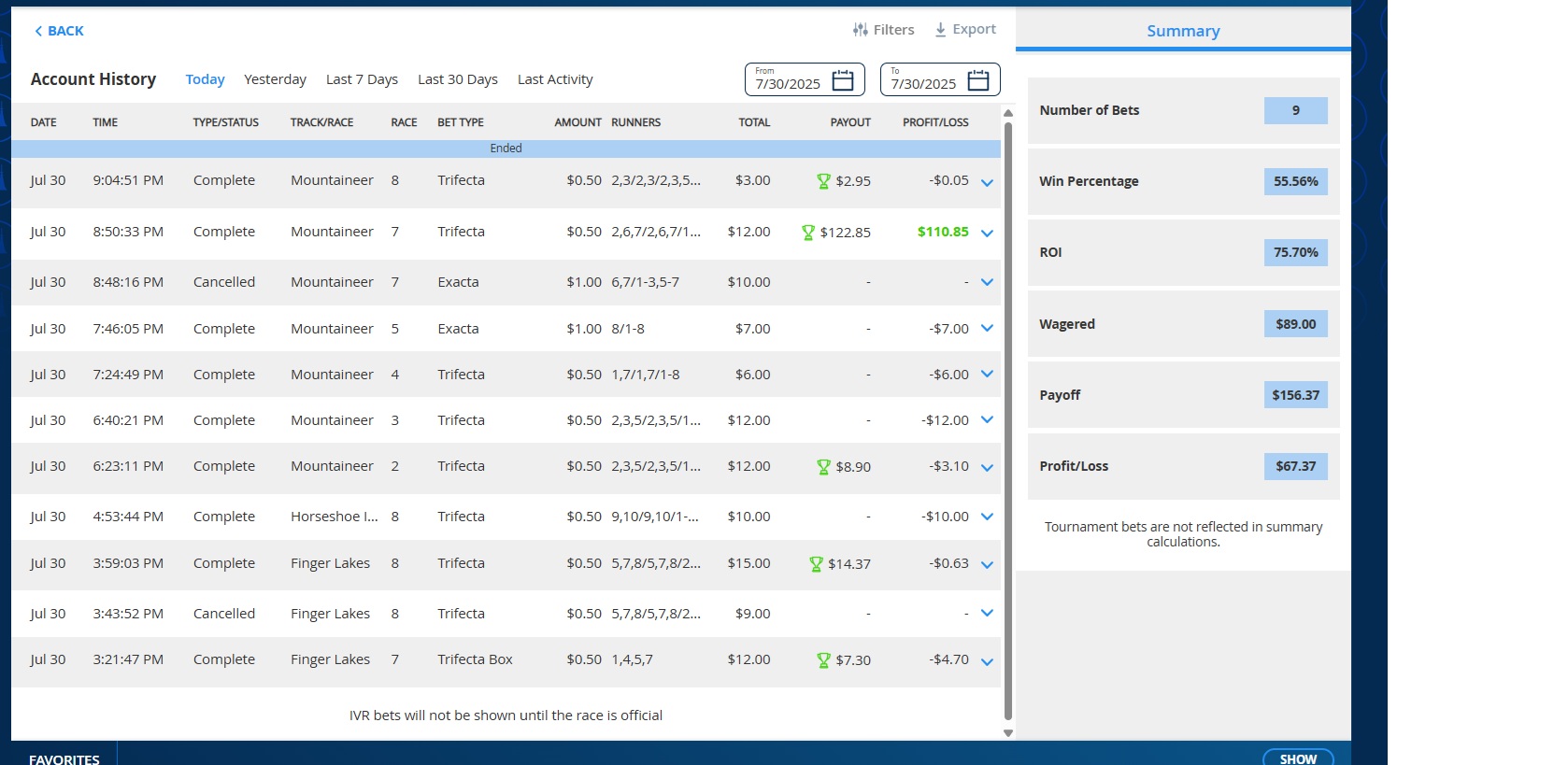1568x765 pixels.
Task: Expand the 3:59:03 PM Finger Lakes bet
Action: pyautogui.click(x=987, y=565)
